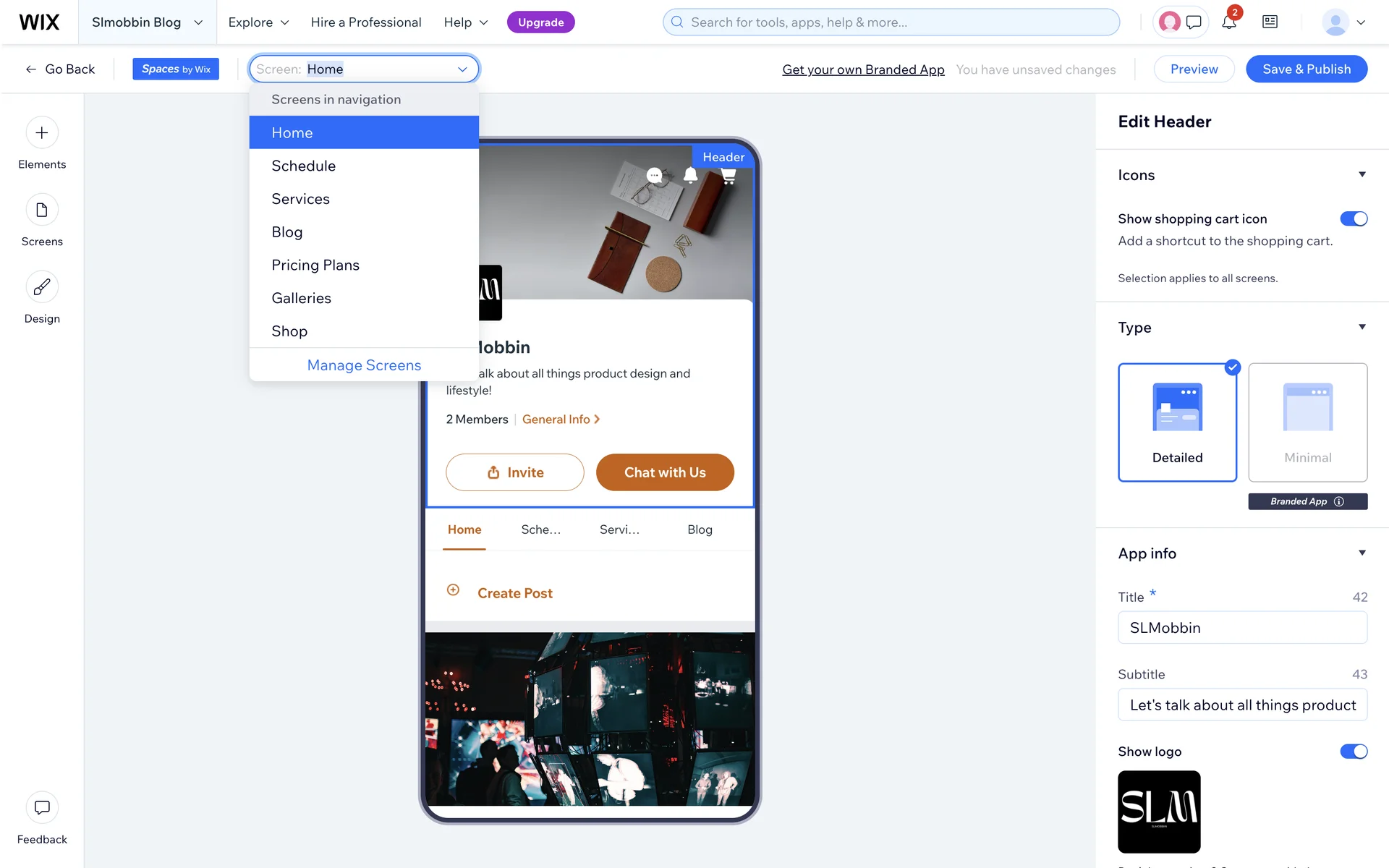Image resolution: width=1389 pixels, height=868 pixels.
Task: Disable the Show logo toggle
Action: 1354,752
